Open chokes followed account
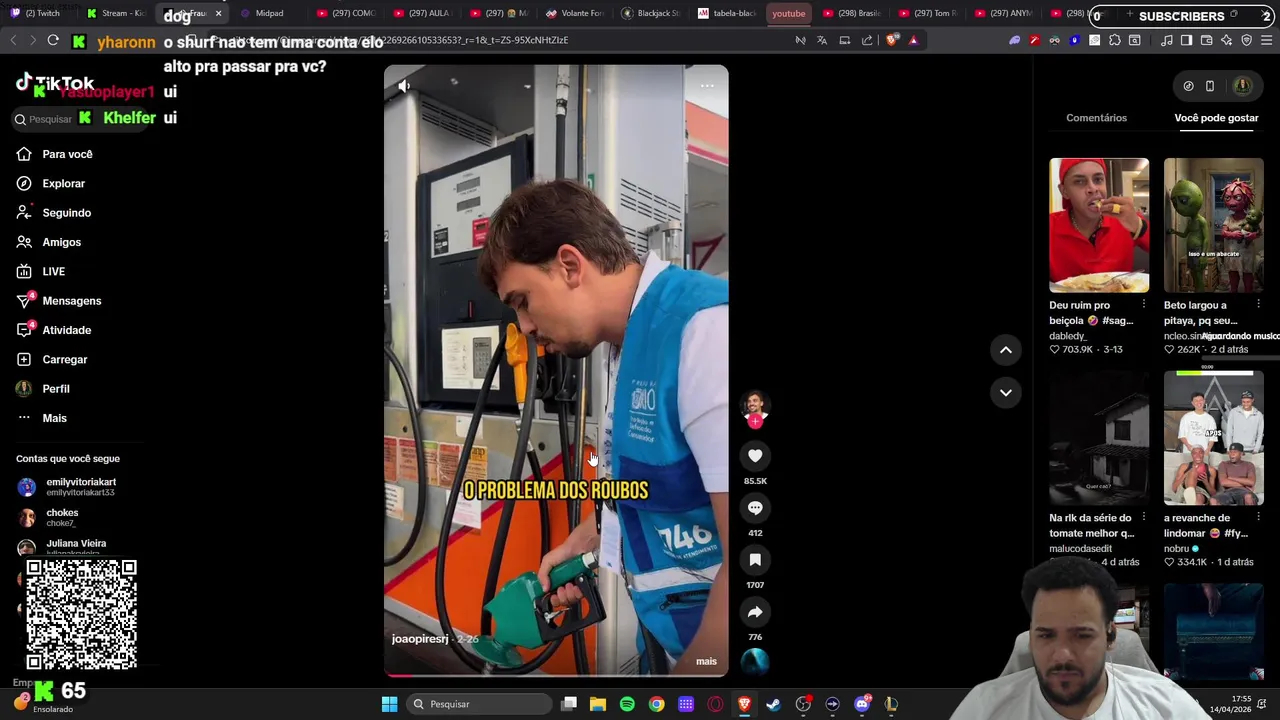The height and width of the screenshot is (720, 1280). 60,517
